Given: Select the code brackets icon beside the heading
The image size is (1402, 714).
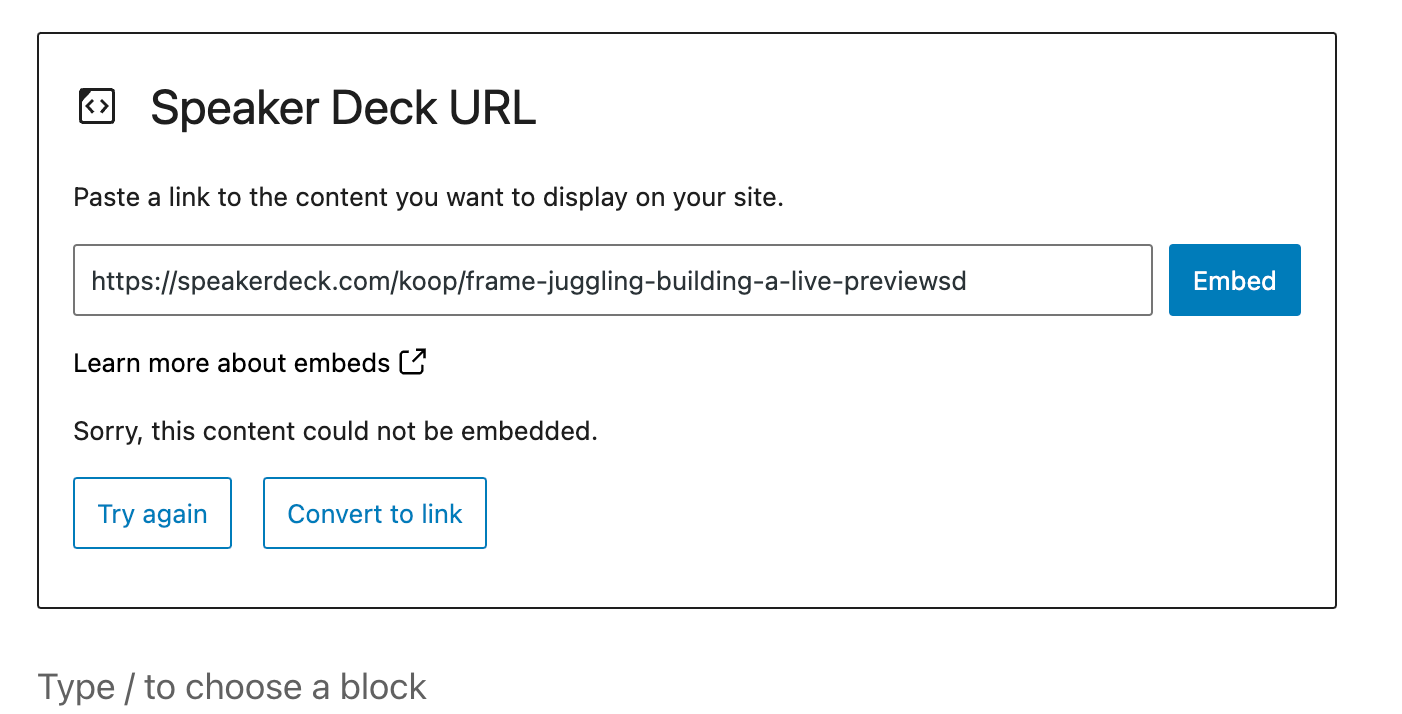Looking at the screenshot, I should tap(96, 105).
